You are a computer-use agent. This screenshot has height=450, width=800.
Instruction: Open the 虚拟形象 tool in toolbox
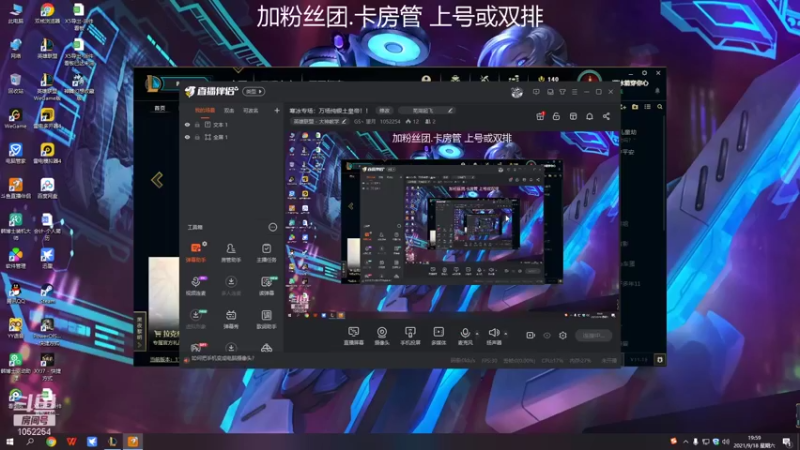pyautogui.click(x=196, y=319)
